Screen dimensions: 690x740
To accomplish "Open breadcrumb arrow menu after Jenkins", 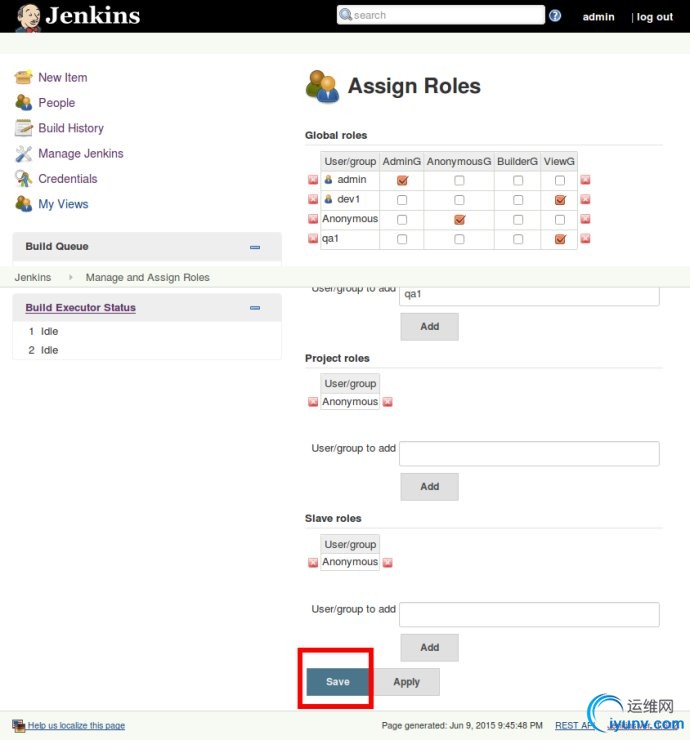I will point(70,277).
